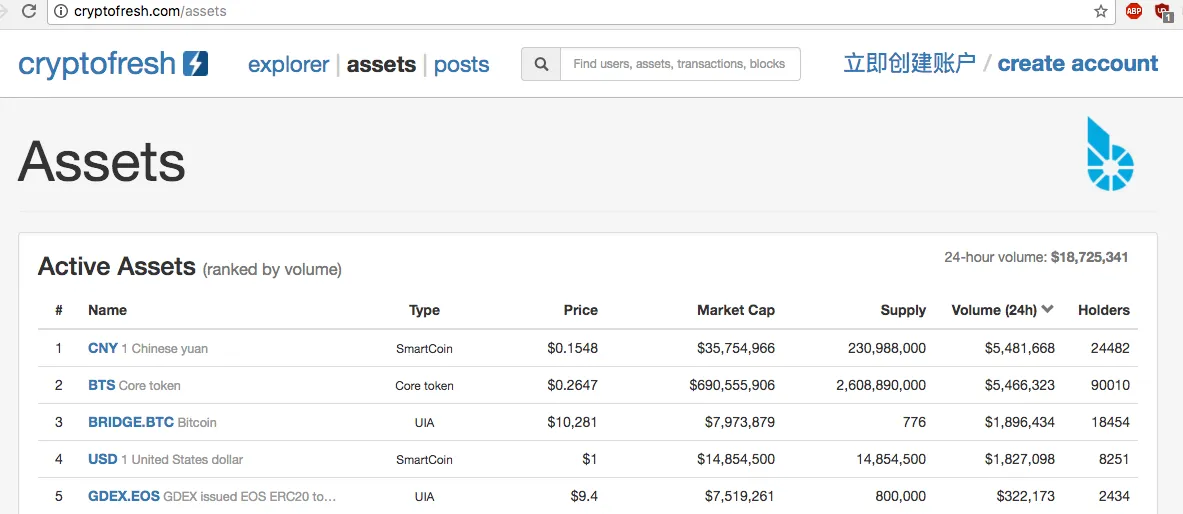Click the 1 United States dollar description
The height and width of the screenshot is (514, 1183).
pyautogui.click(x=182, y=460)
